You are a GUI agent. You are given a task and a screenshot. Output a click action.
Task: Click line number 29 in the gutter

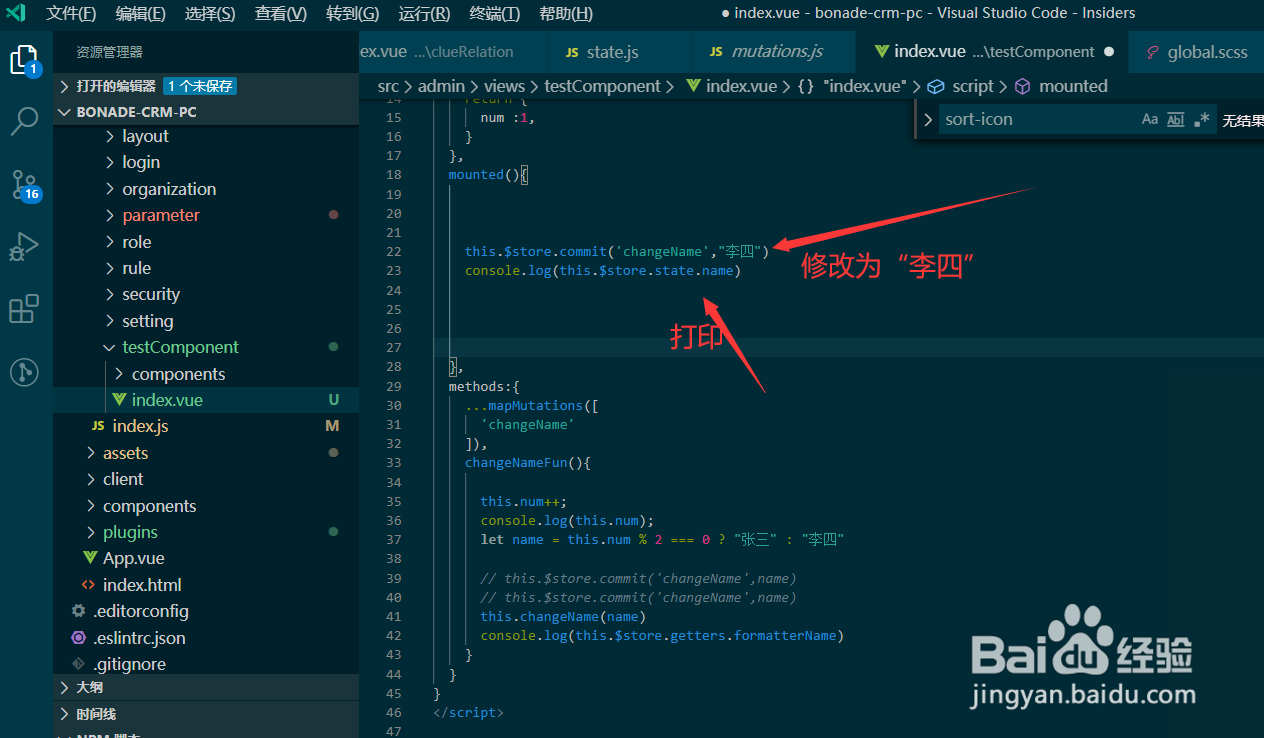[x=393, y=386]
